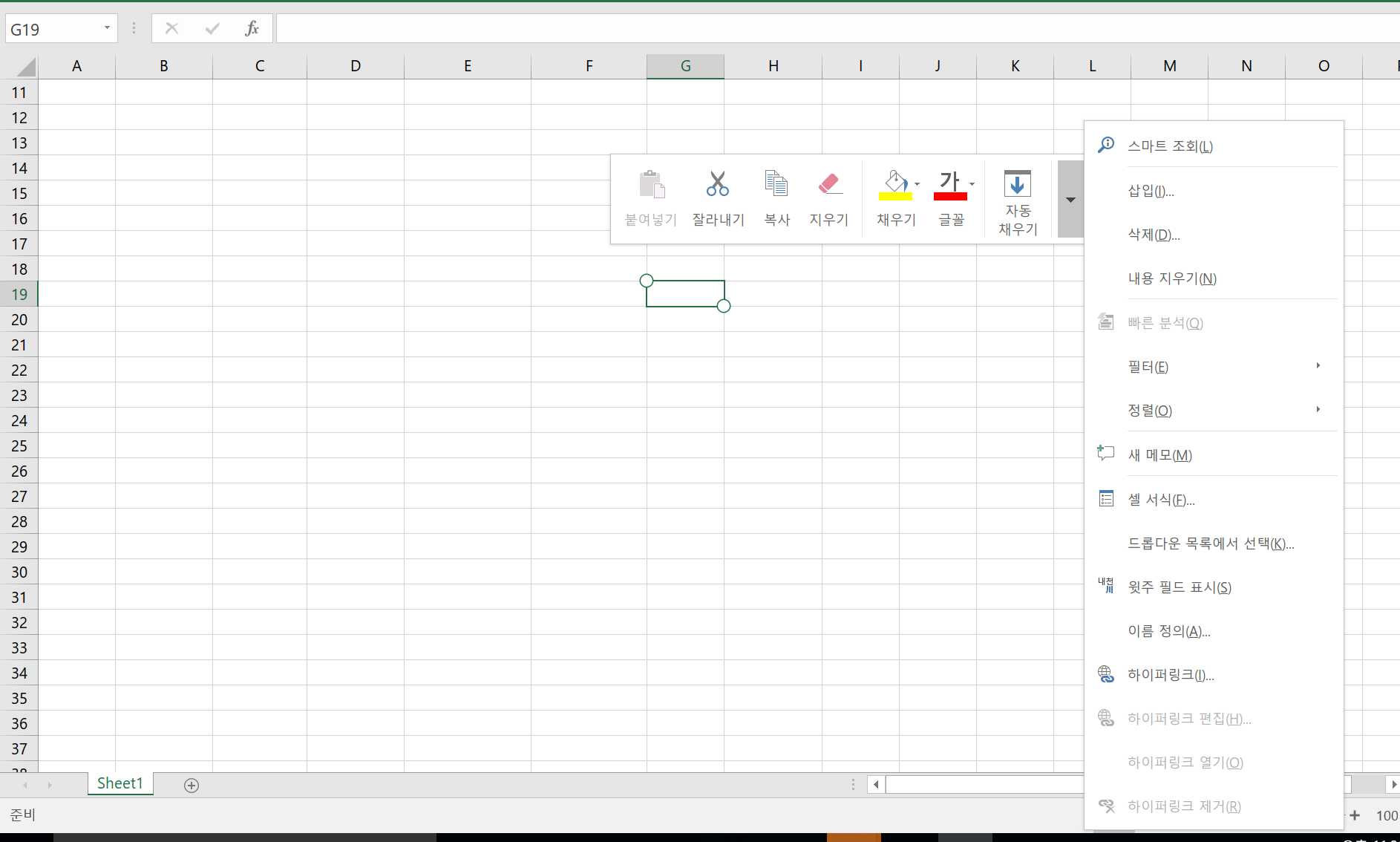Add a new sheet with plus icon
Viewport: 1400px width, 842px height.
(192, 785)
